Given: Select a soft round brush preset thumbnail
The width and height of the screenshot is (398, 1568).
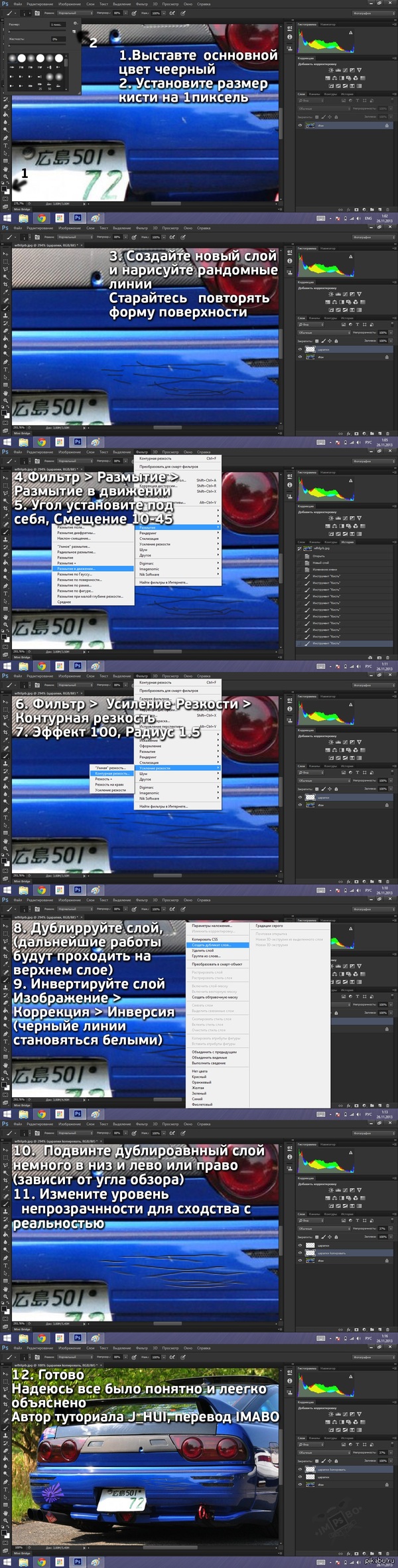Looking at the screenshot, I should [13, 58].
